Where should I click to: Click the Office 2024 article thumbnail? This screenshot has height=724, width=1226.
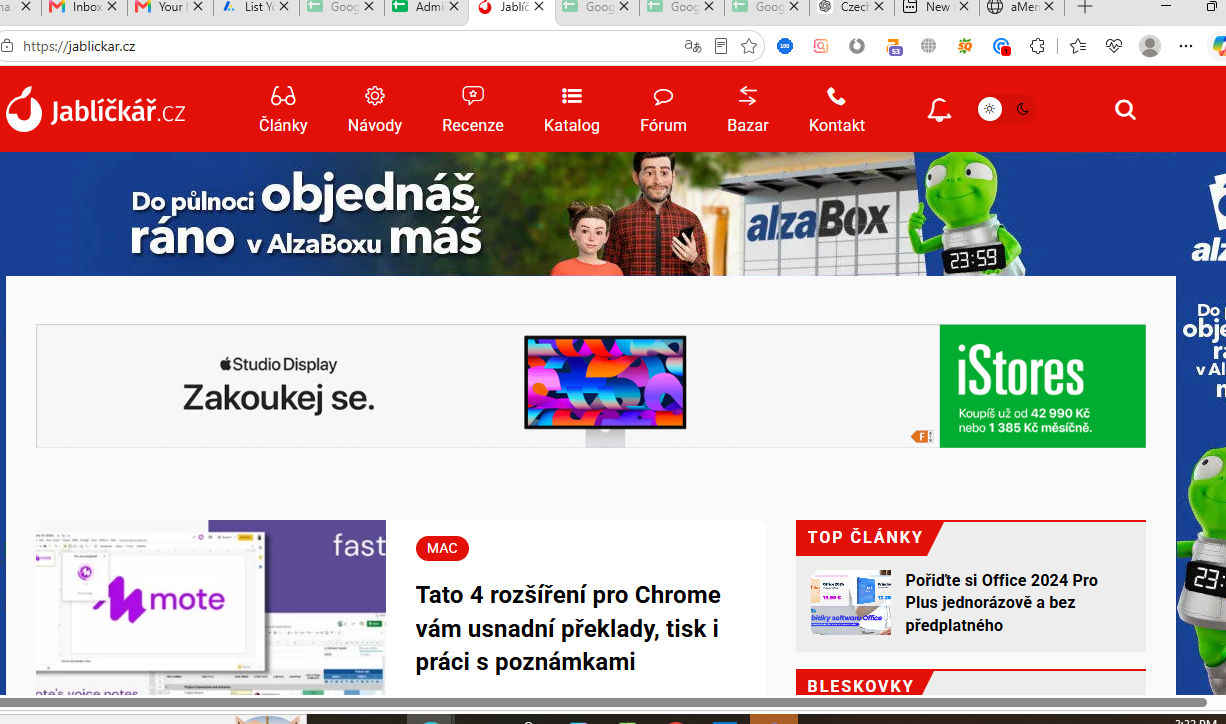(851, 603)
